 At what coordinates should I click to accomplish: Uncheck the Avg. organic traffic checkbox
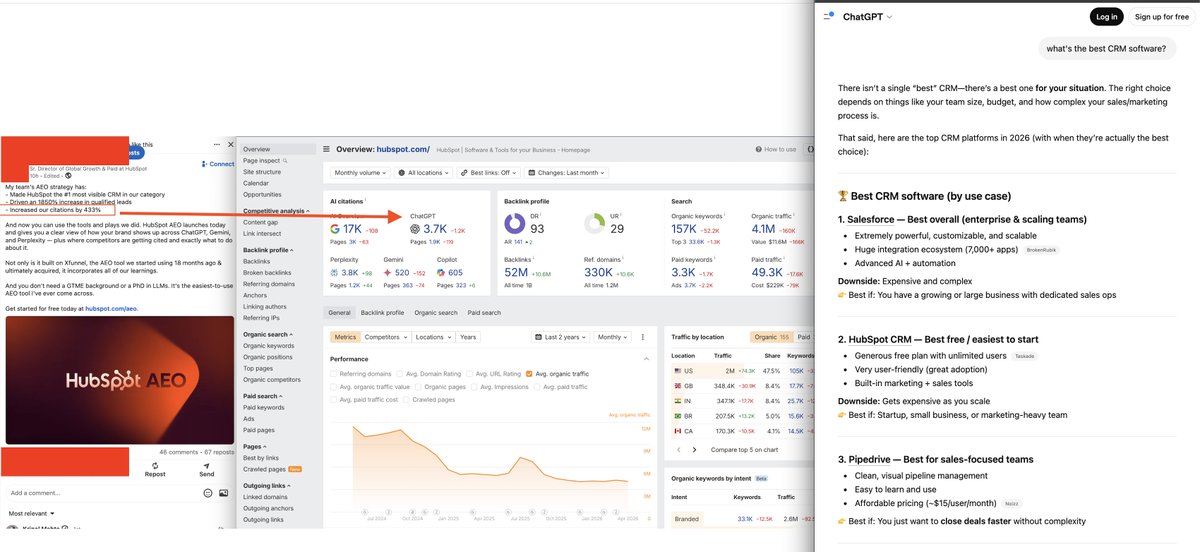pos(529,374)
